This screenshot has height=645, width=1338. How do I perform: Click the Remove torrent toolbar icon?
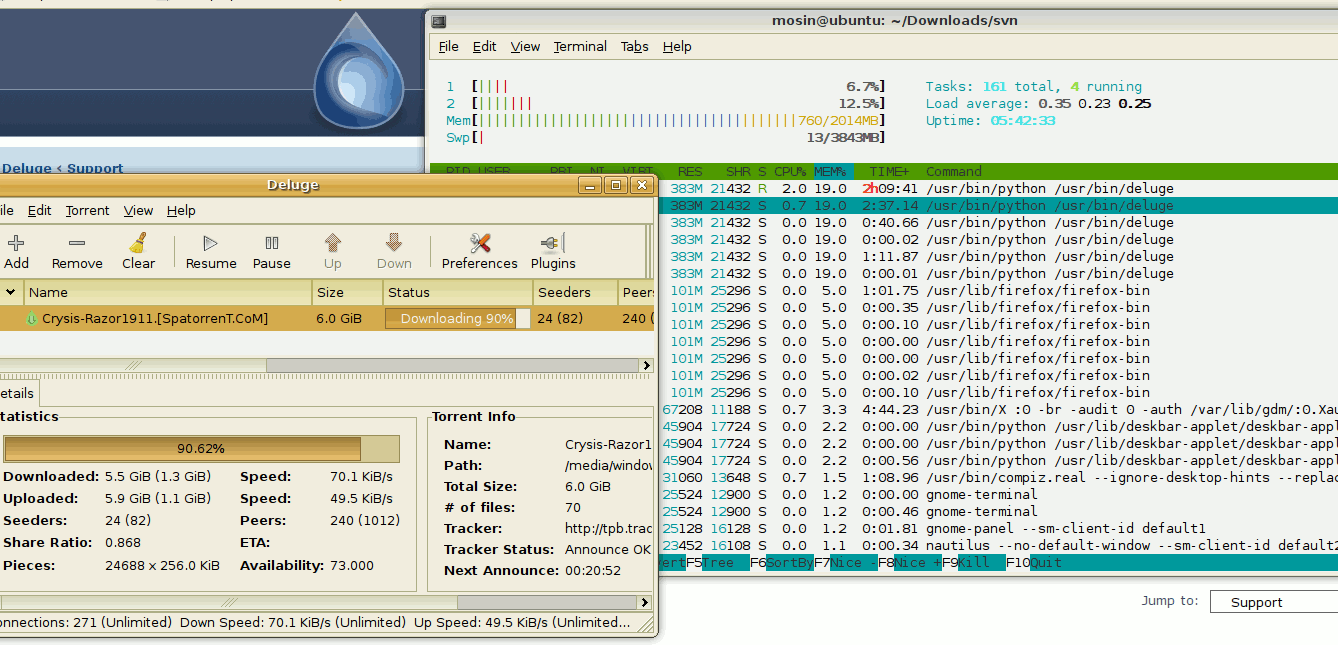pyautogui.click(x=77, y=243)
